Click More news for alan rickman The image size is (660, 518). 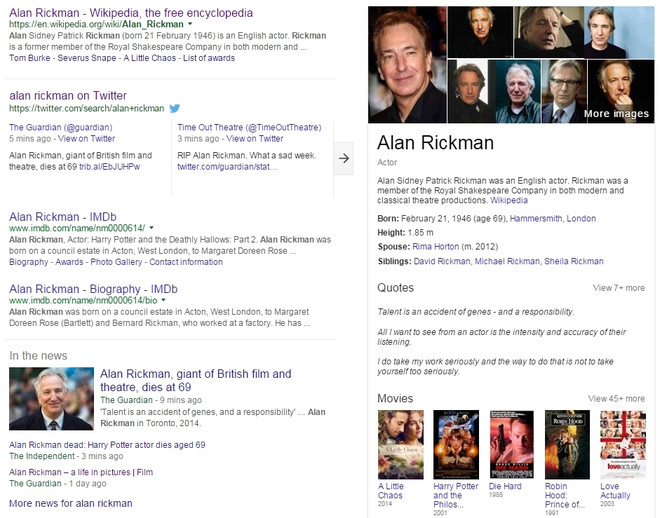coord(71,503)
